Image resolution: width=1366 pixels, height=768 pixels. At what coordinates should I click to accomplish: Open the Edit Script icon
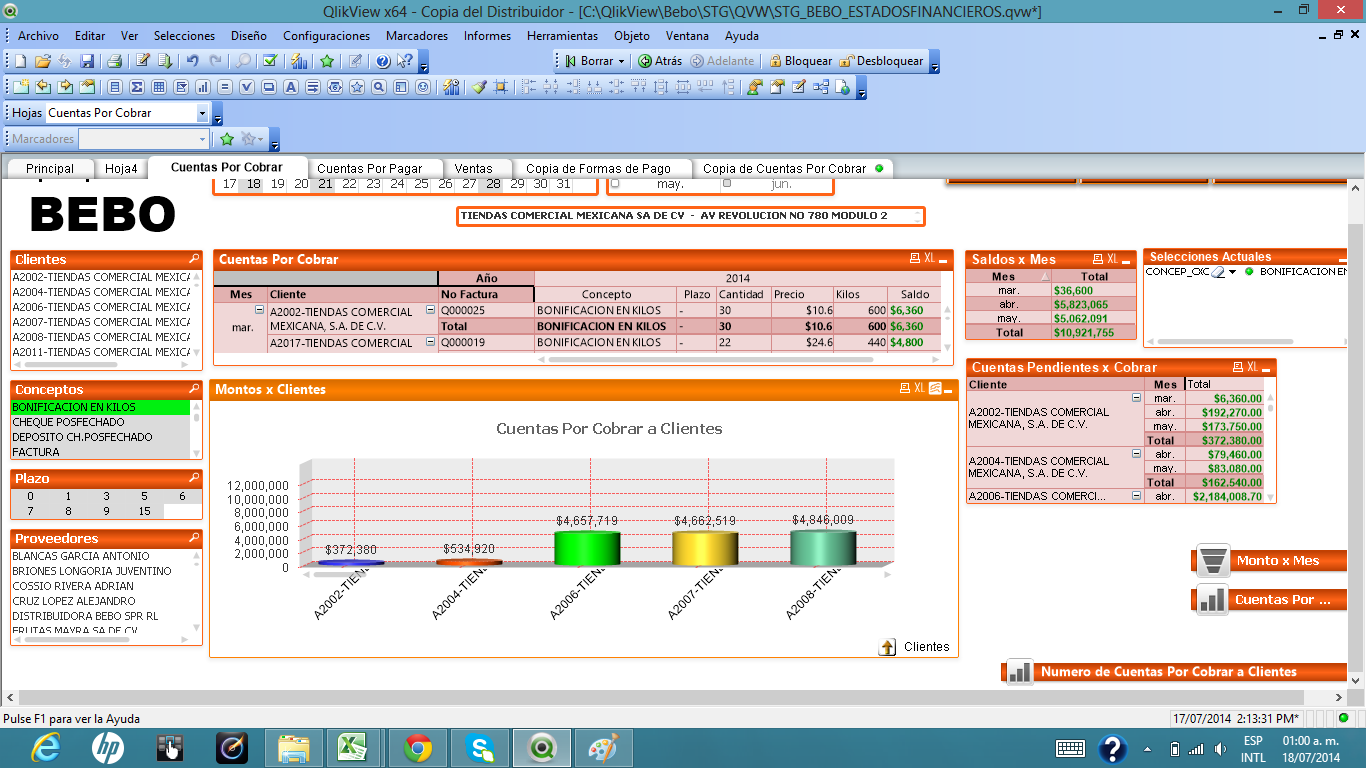click(143, 61)
